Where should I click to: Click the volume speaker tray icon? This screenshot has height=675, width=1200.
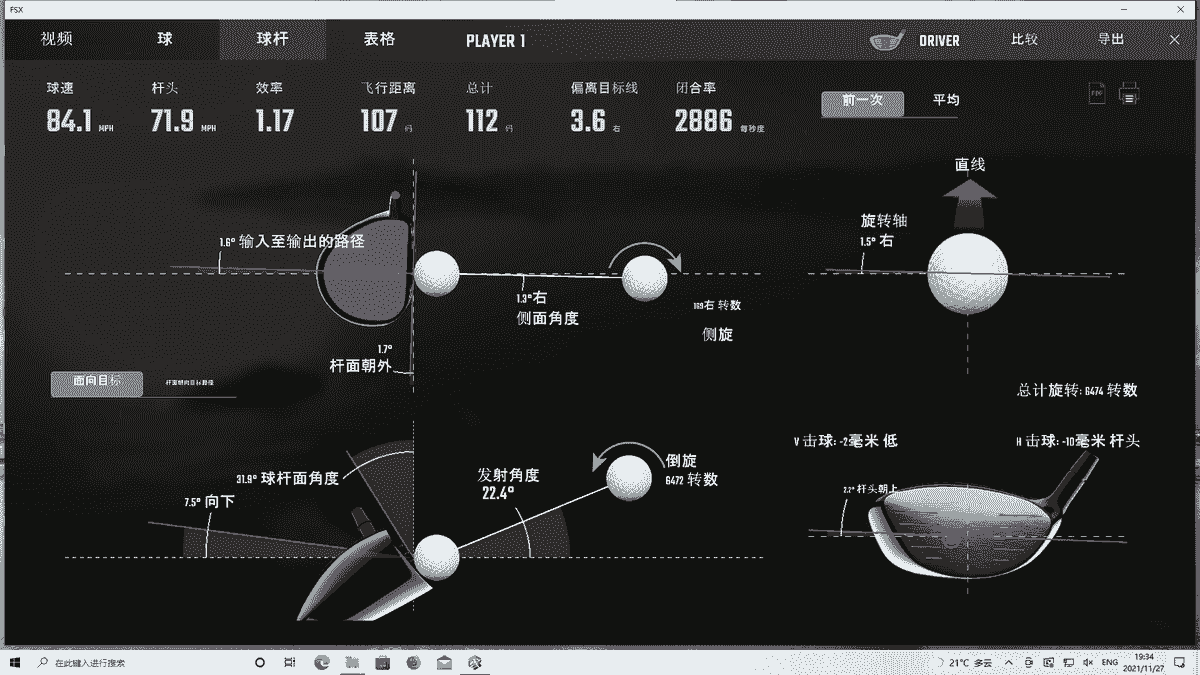(1088, 662)
